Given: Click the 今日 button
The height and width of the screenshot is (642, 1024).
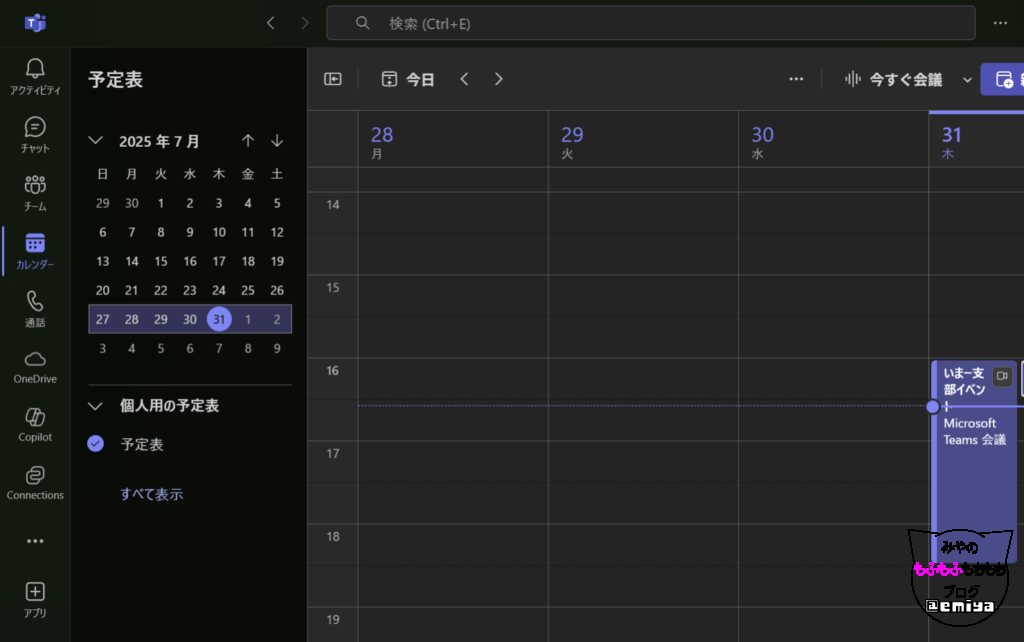Looking at the screenshot, I should [x=409, y=80].
